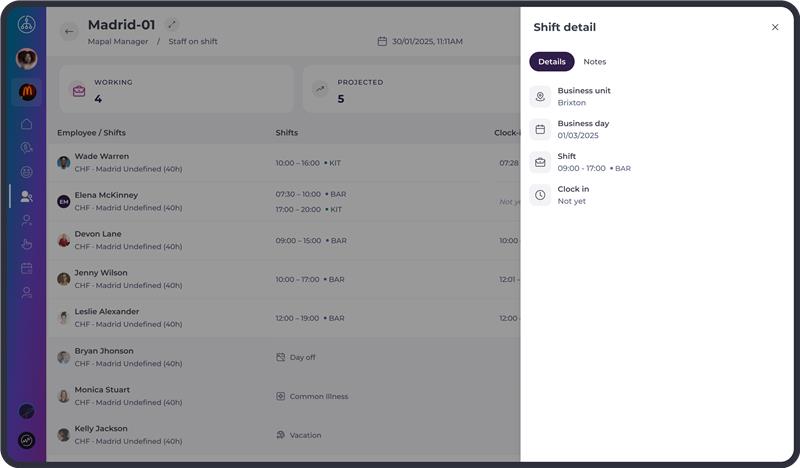
Task: Click the Working stats card
Action: [176, 90]
